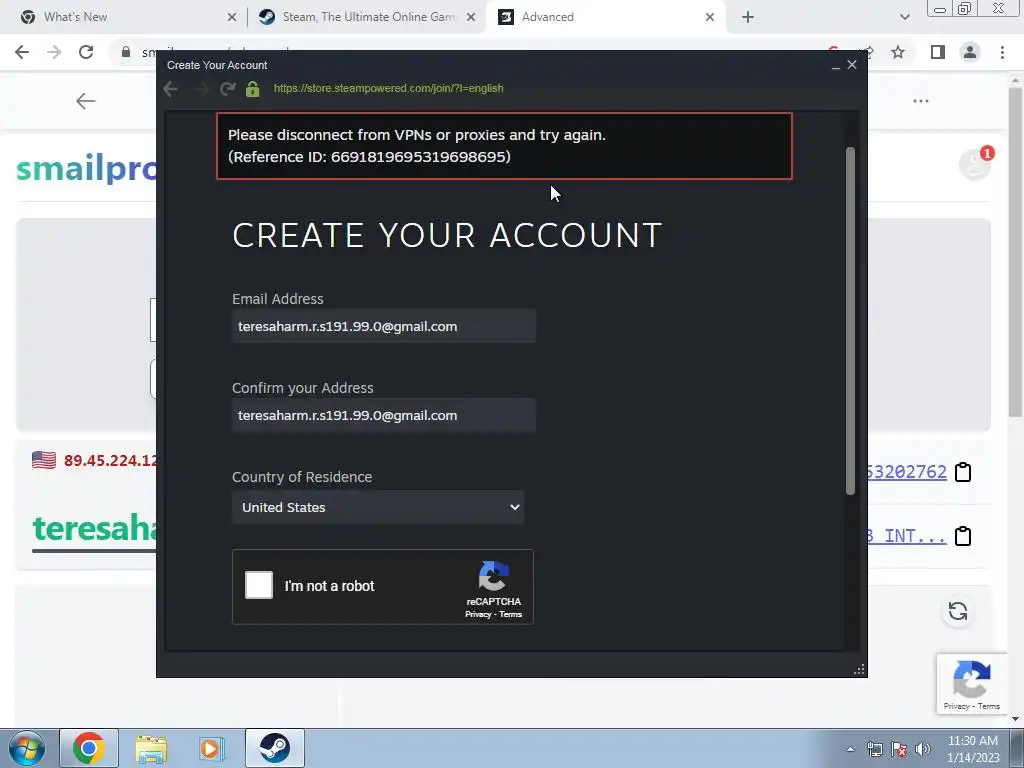The height and width of the screenshot is (768, 1024).
Task: Open the Country of Residence dropdown
Action: click(377, 507)
